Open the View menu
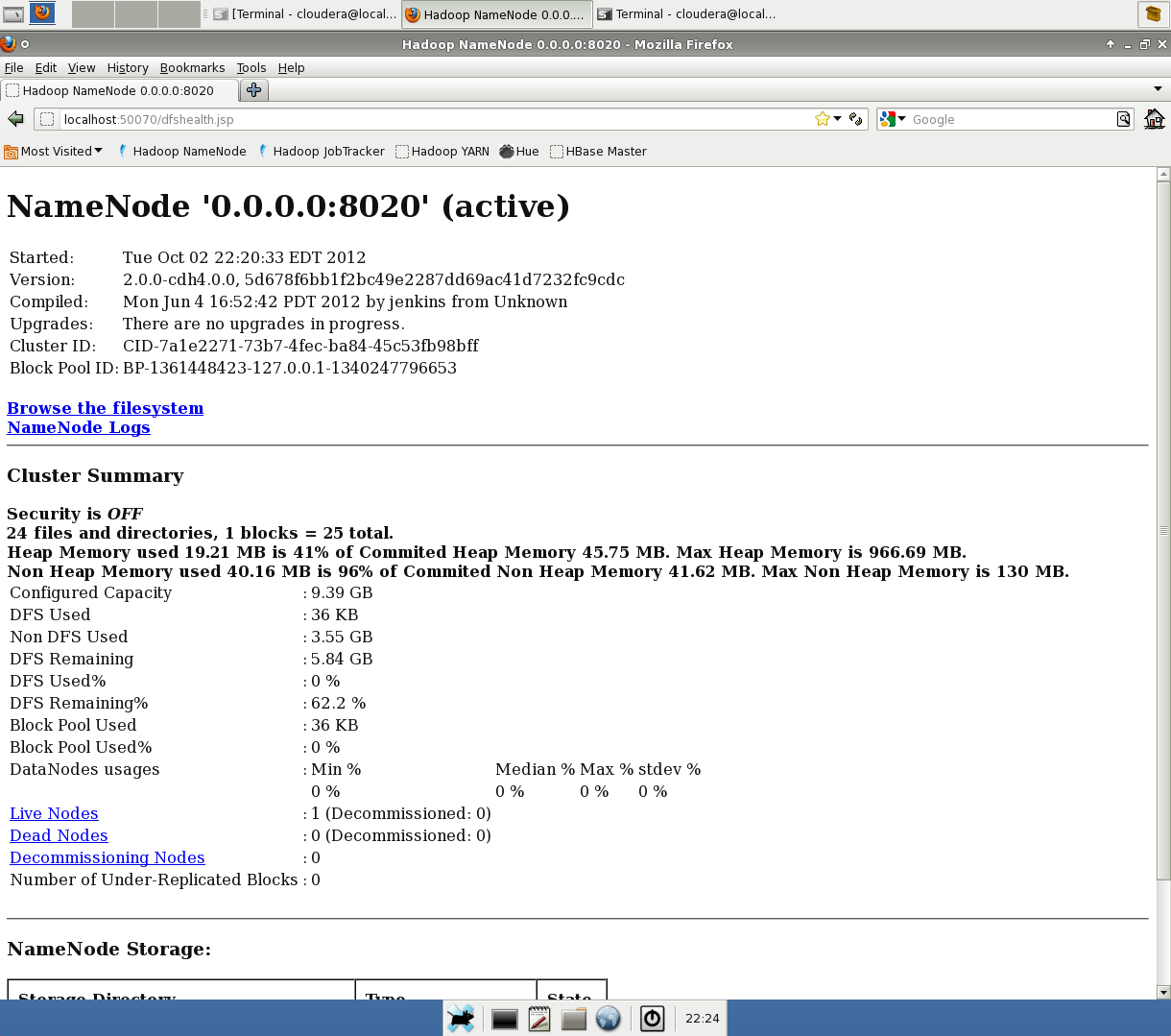Viewport: 1171px width, 1036px height. [x=82, y=67]
